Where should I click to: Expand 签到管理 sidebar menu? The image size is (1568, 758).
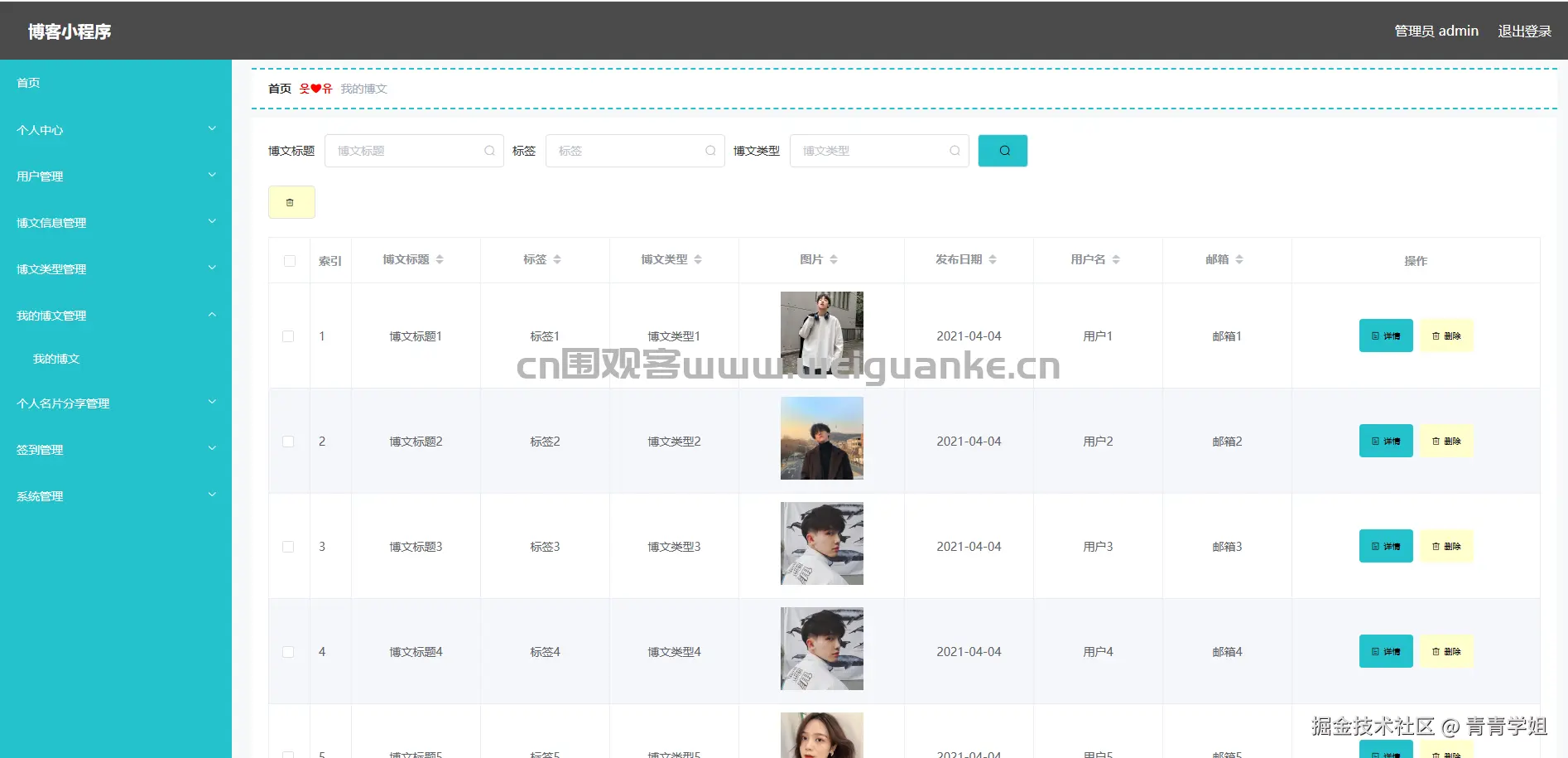click(116, 450)
